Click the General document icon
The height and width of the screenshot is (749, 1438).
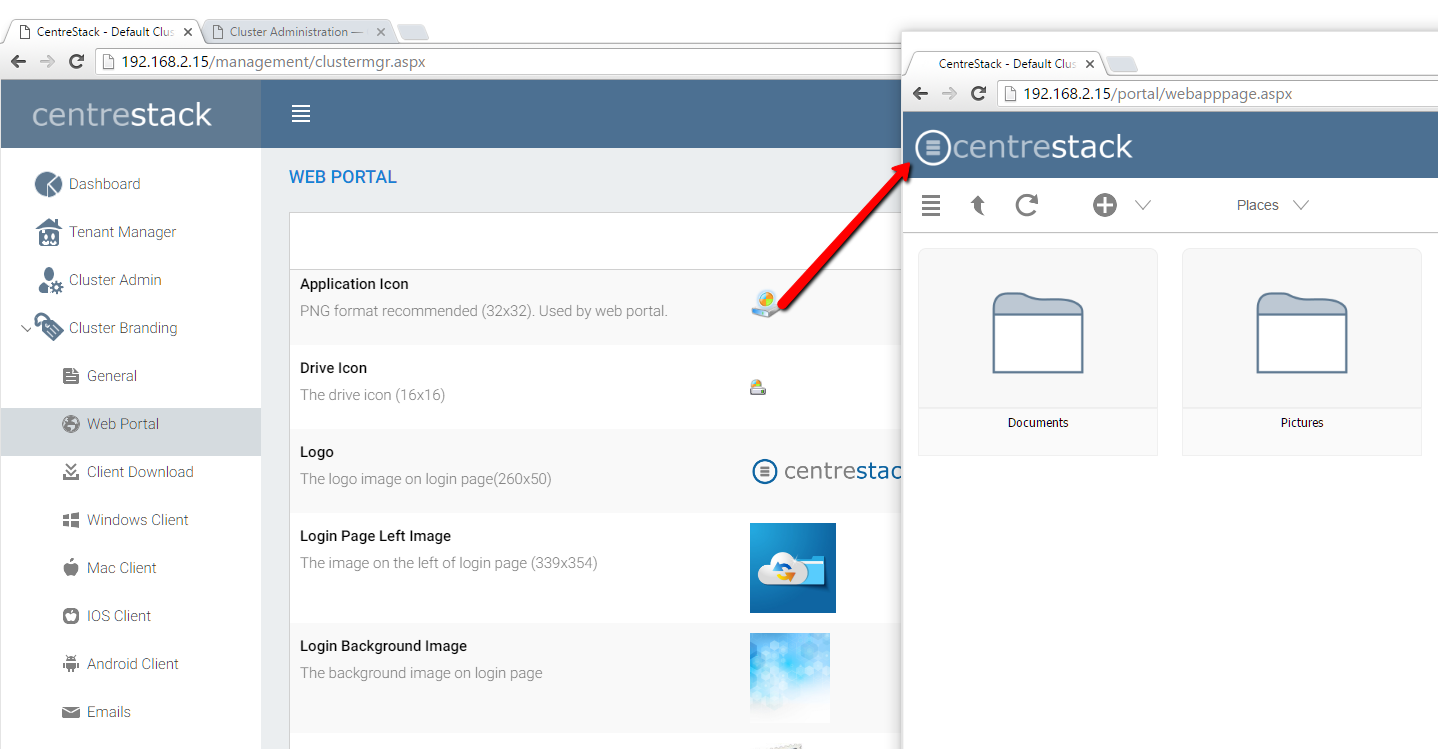coord(71,376)
